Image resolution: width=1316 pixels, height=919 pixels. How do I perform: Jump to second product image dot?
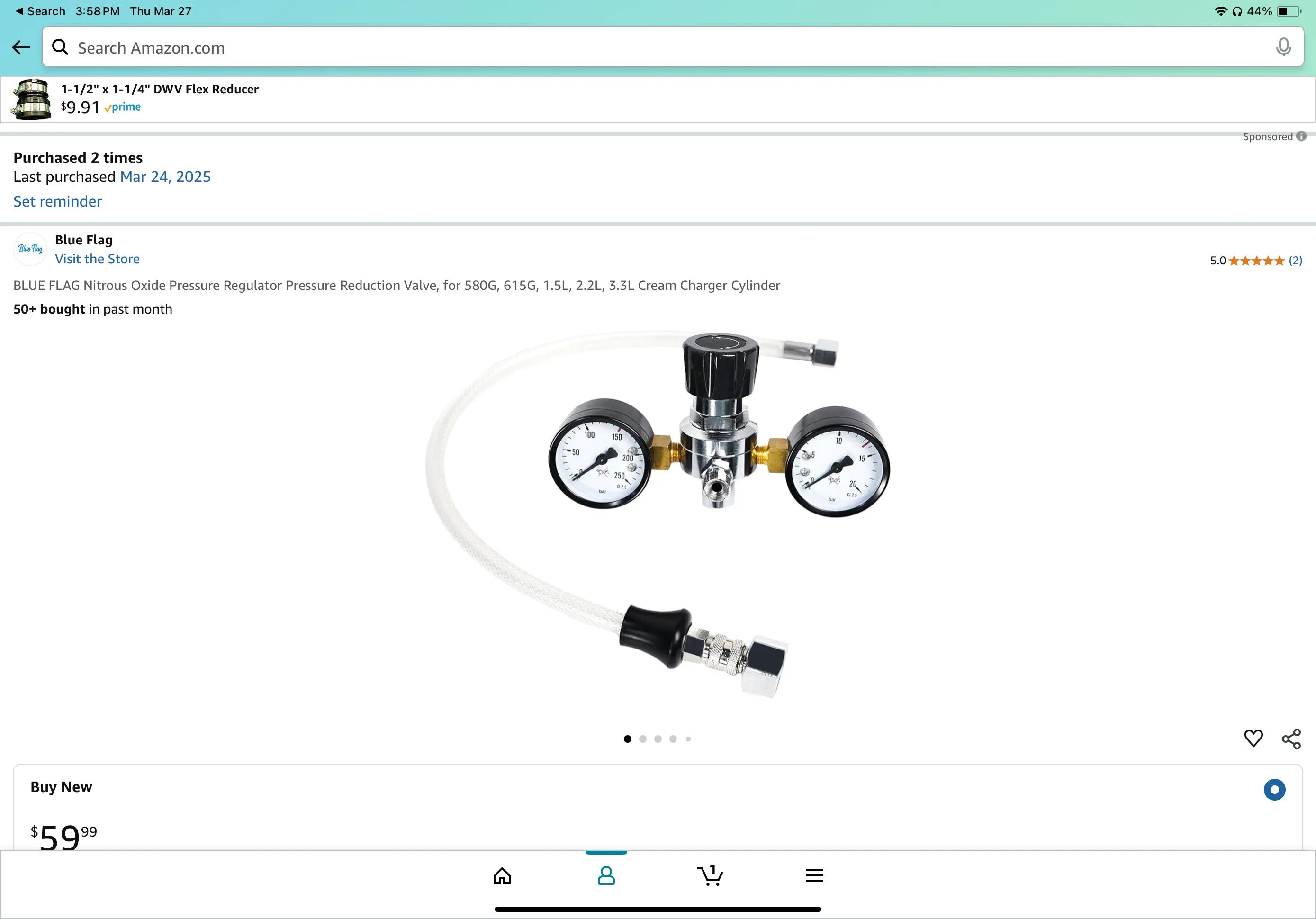[x=642, y=739]
